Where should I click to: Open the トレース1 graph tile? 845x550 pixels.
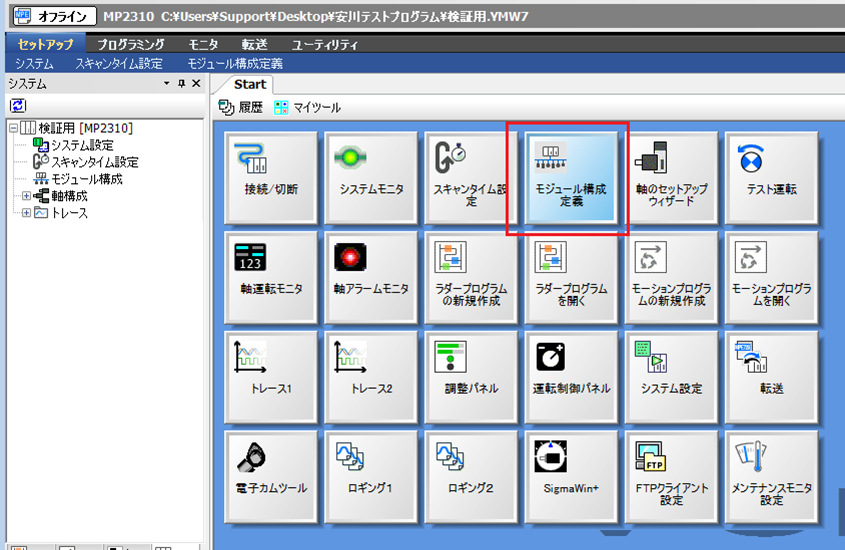(270, 377)
